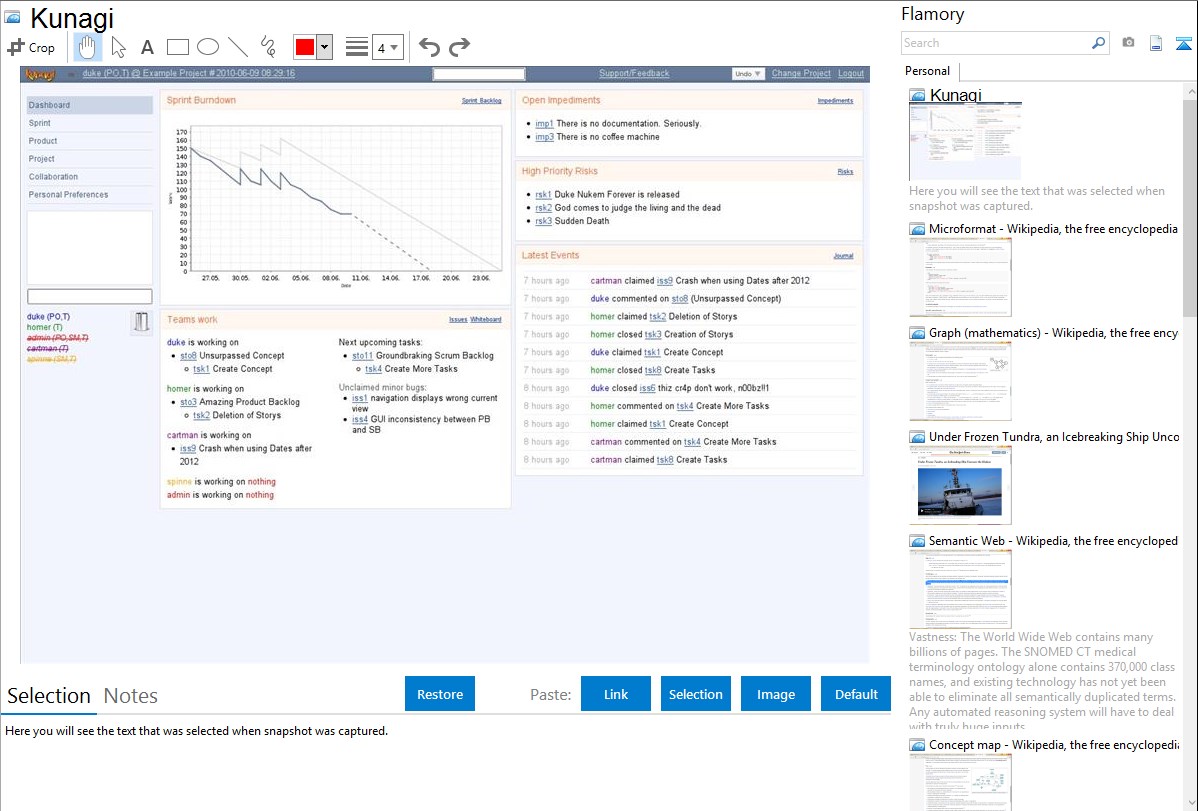Open the Journal link in Latest Events
Screen dimensions: 1198x811
(x=843, y=256)
